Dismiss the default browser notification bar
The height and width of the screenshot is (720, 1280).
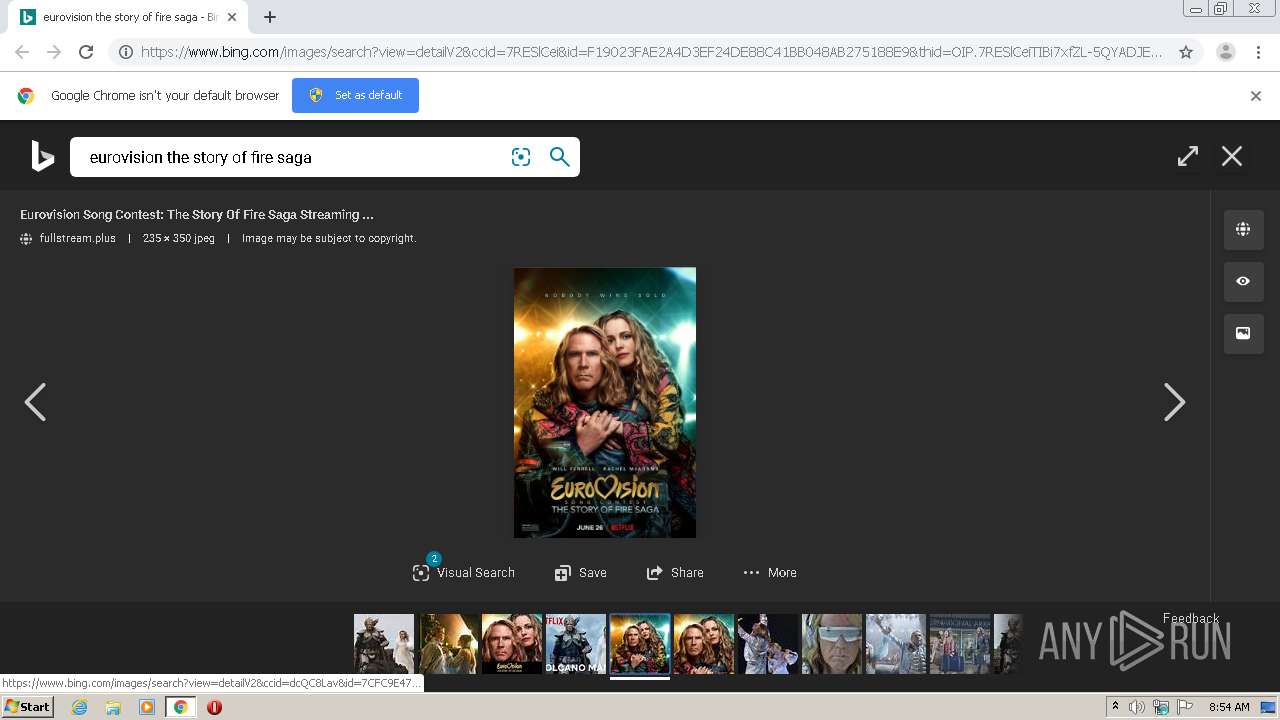tap(1256, 96)
